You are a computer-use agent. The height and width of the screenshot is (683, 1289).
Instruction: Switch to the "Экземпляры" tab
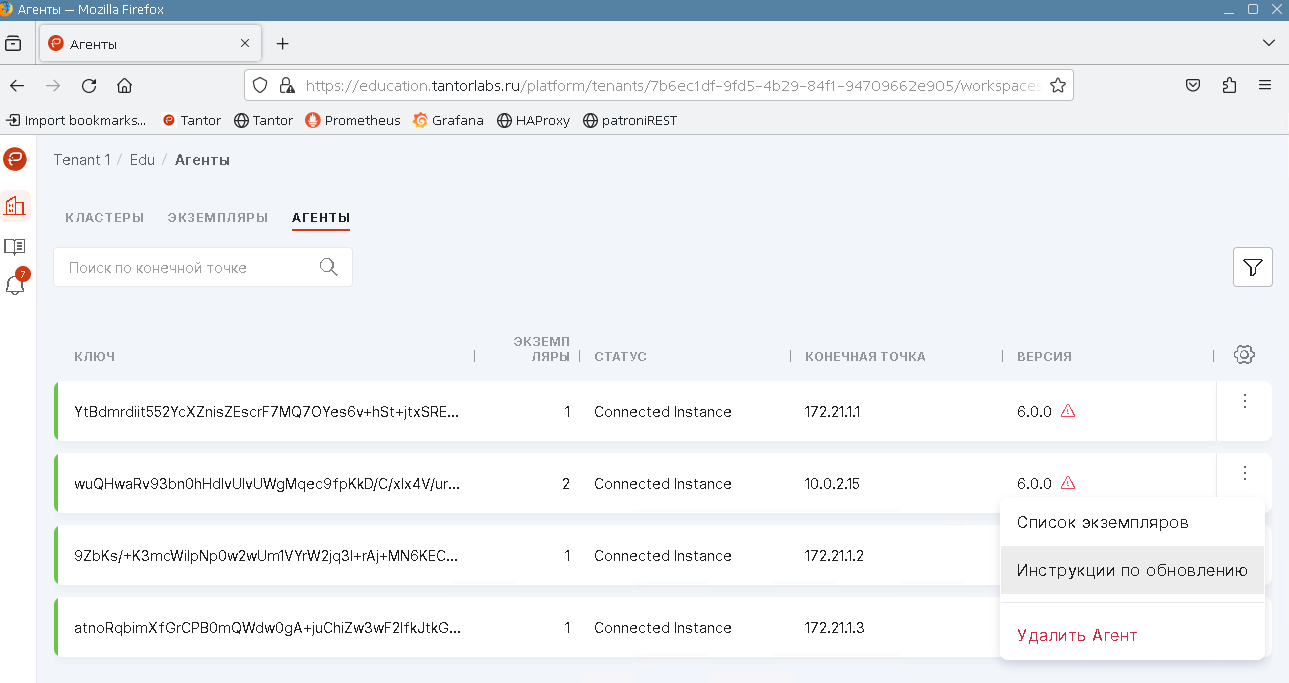click(x=217, y=217)
